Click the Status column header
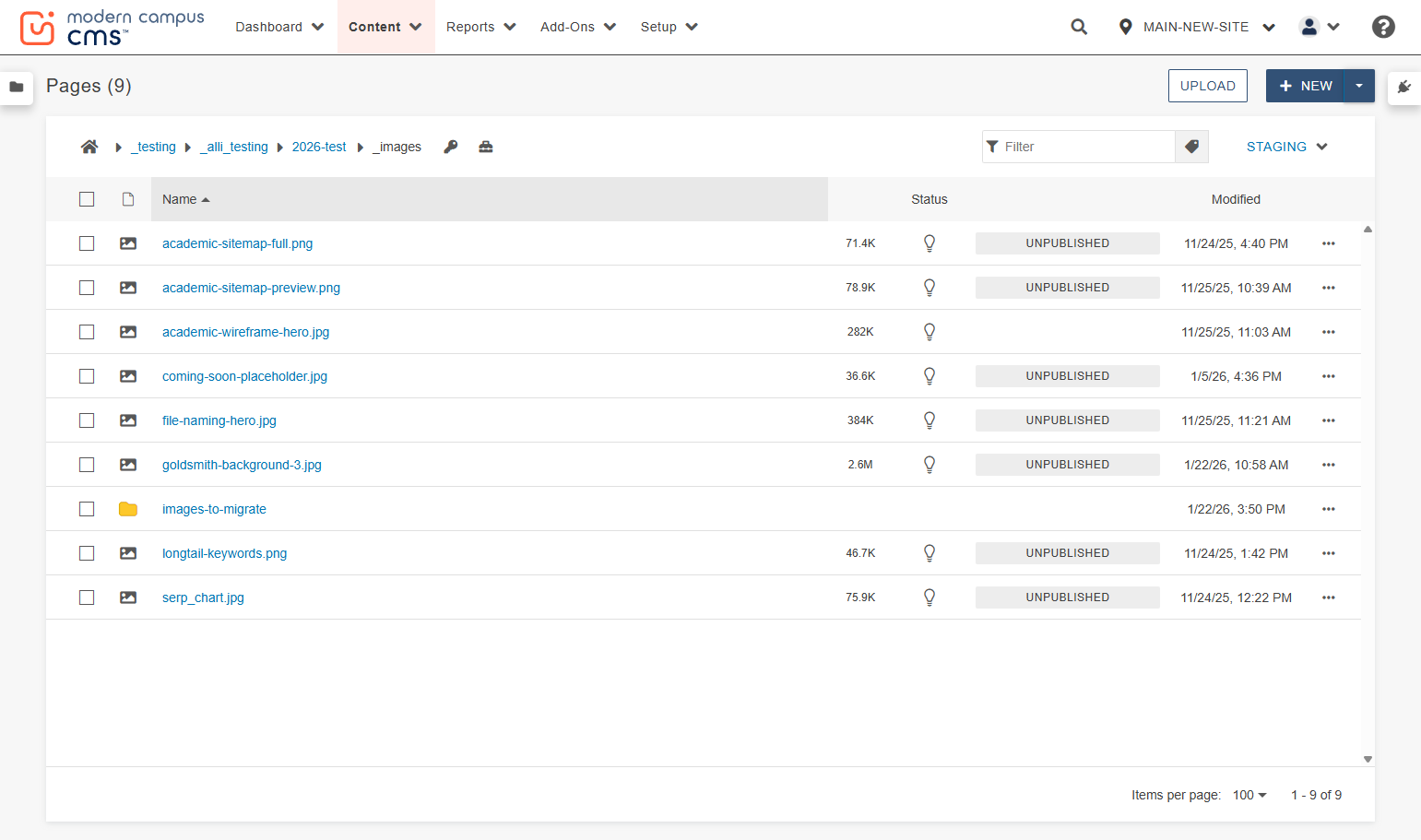The width and height of the screenshot is (1421, 840). click(x=930, y=199)
